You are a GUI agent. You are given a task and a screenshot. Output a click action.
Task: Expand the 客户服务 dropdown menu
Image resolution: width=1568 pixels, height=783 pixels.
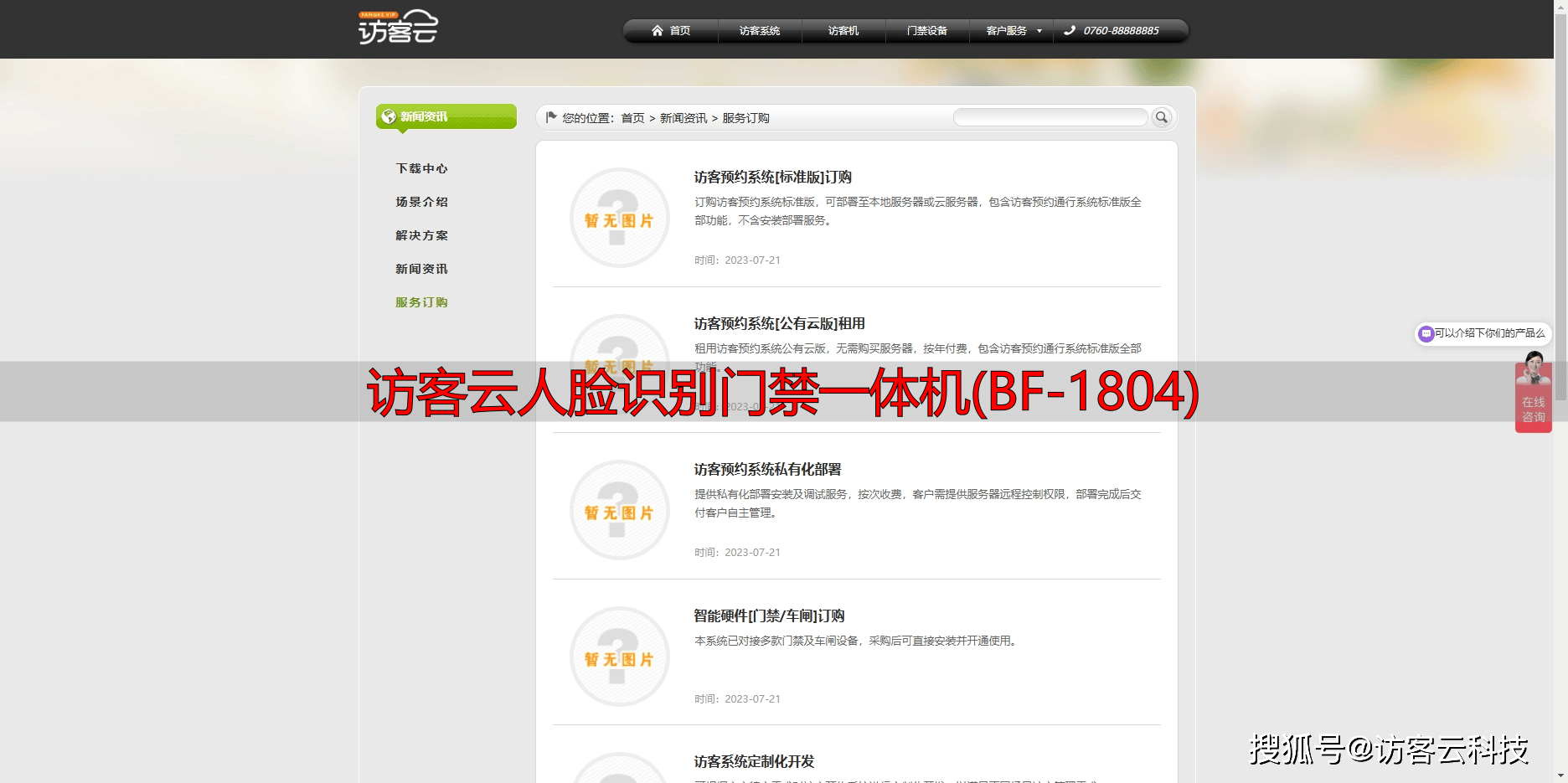click(x=1013, y=31)
